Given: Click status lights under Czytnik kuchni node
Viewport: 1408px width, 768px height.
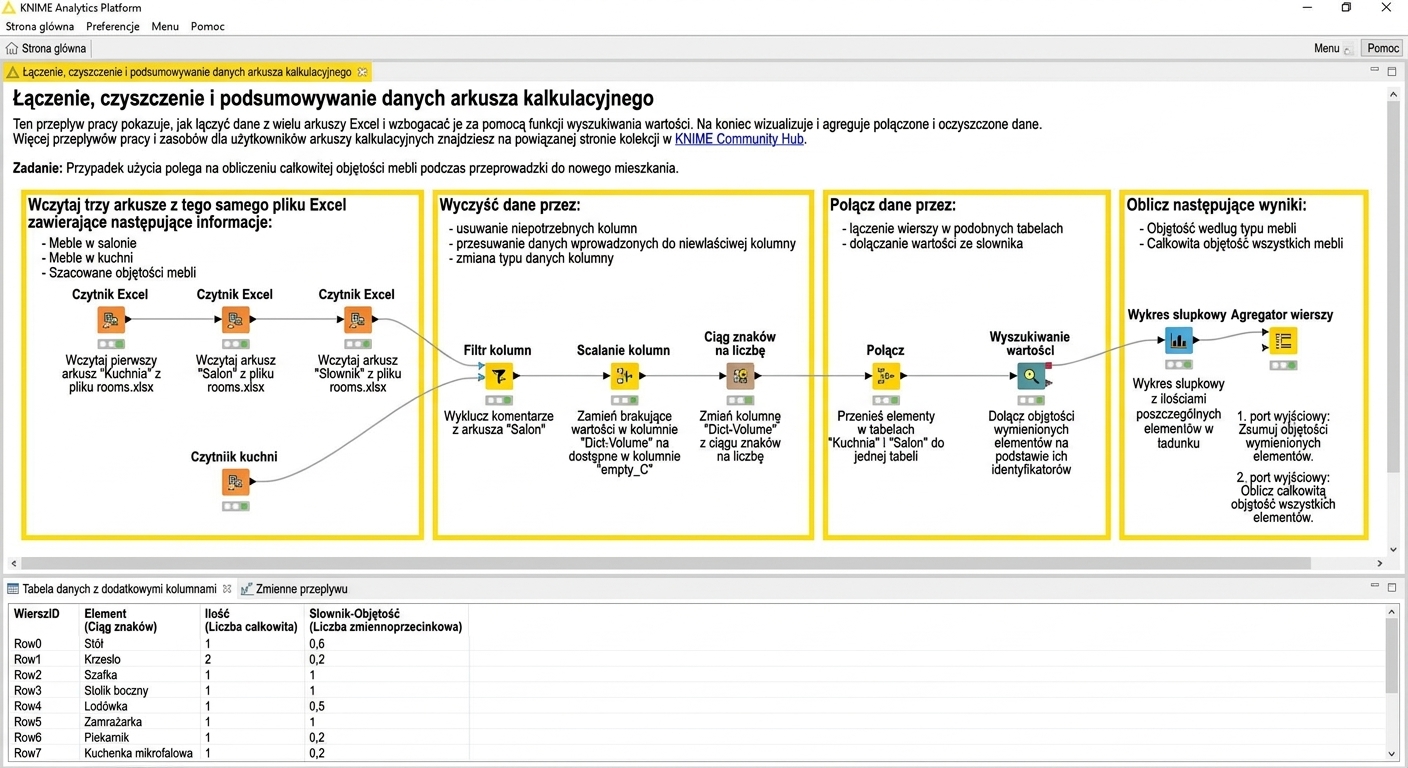Looking at the screenshot, I should (x=235, y=506).
